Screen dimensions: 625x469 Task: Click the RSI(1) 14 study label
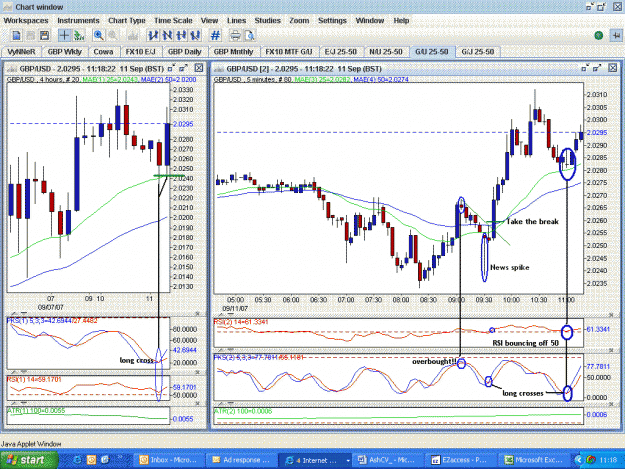point(34,379)
